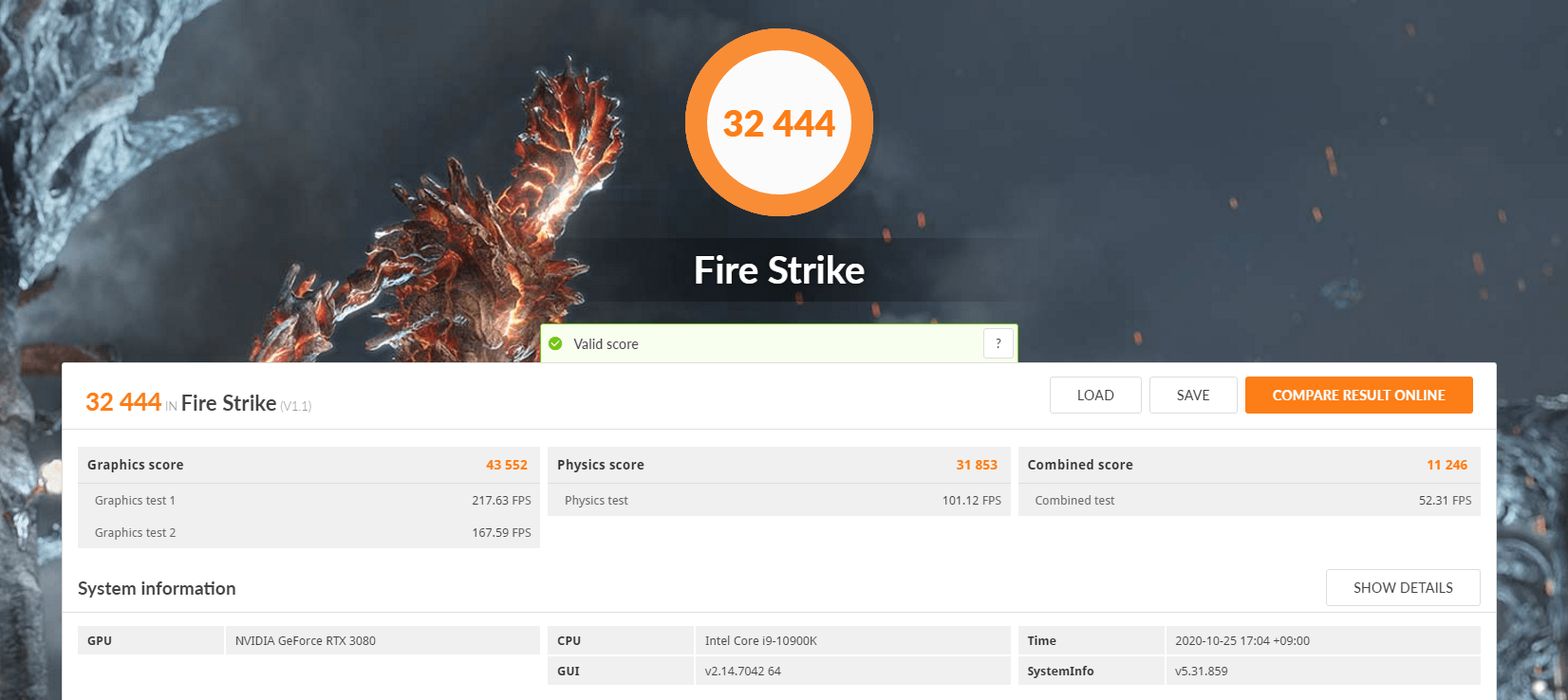
Task: Click the Combined score heading
Action: click(1080, 465)
